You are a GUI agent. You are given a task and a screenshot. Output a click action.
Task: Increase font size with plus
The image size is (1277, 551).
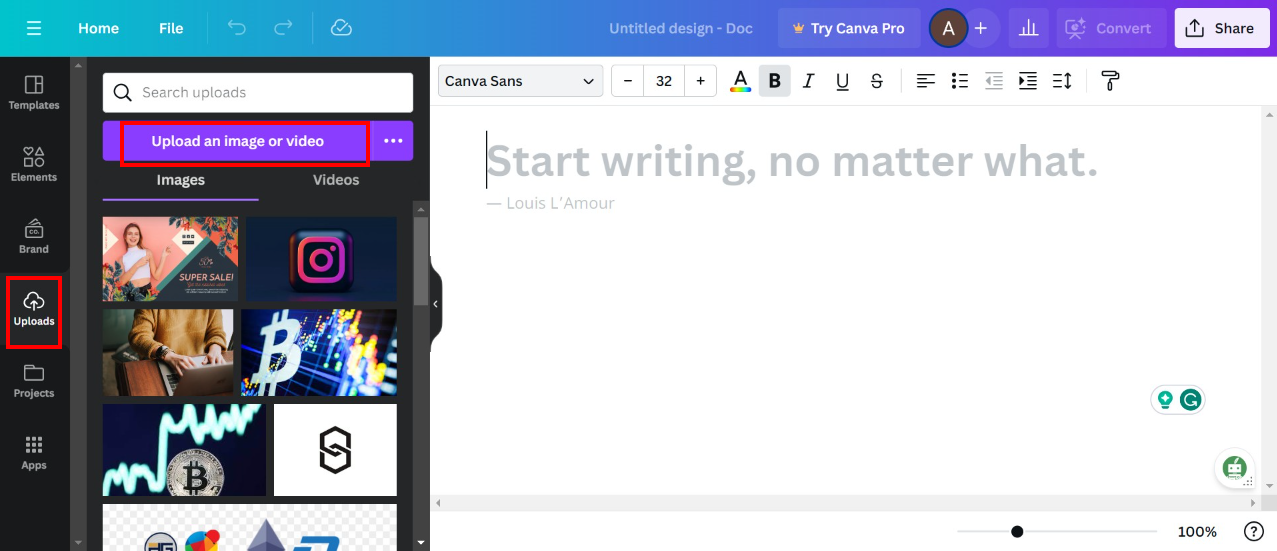tap(700, 81)
